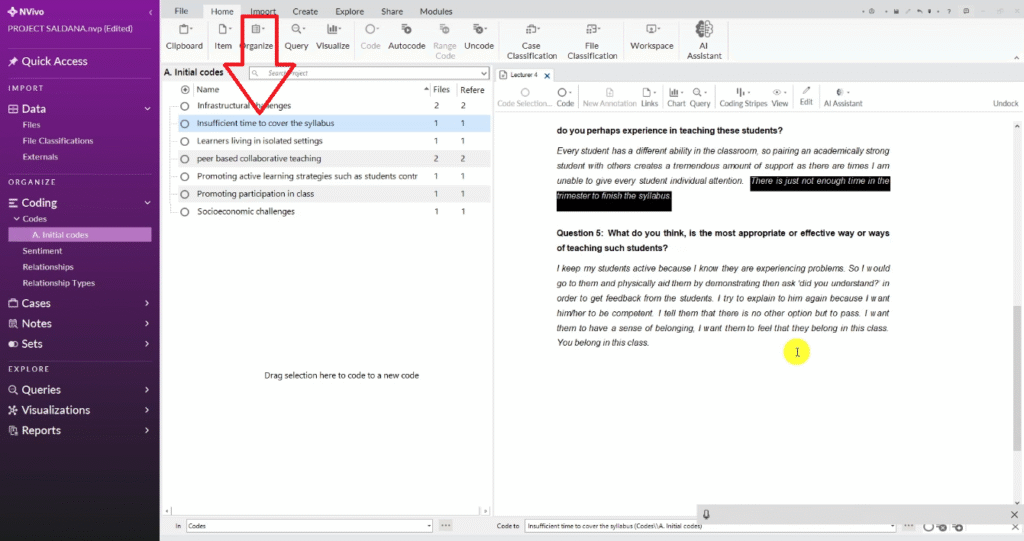Expand the Cases section in the sidebar

147,304
